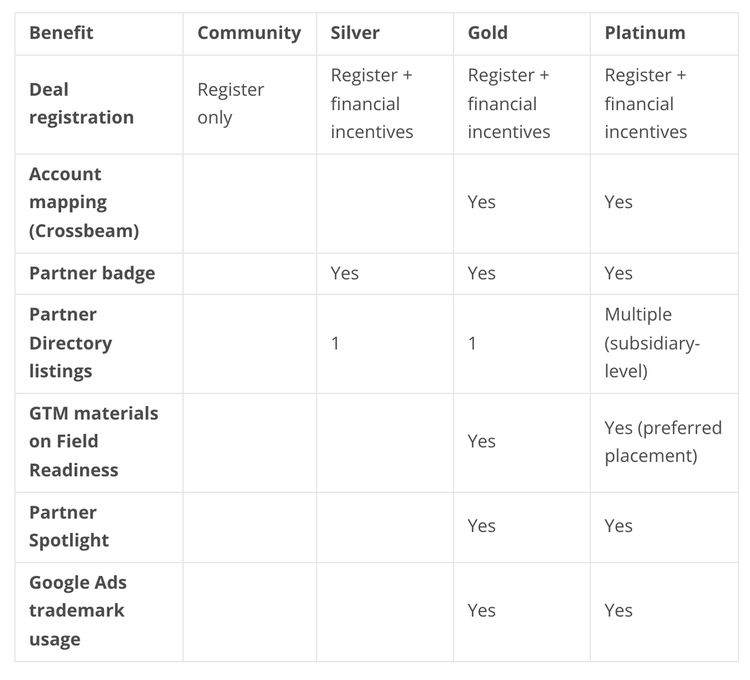The height and width of the screenshot is (680, 750).
Task: Select the Partner Spotlight row label
Action: click(69, 526)
